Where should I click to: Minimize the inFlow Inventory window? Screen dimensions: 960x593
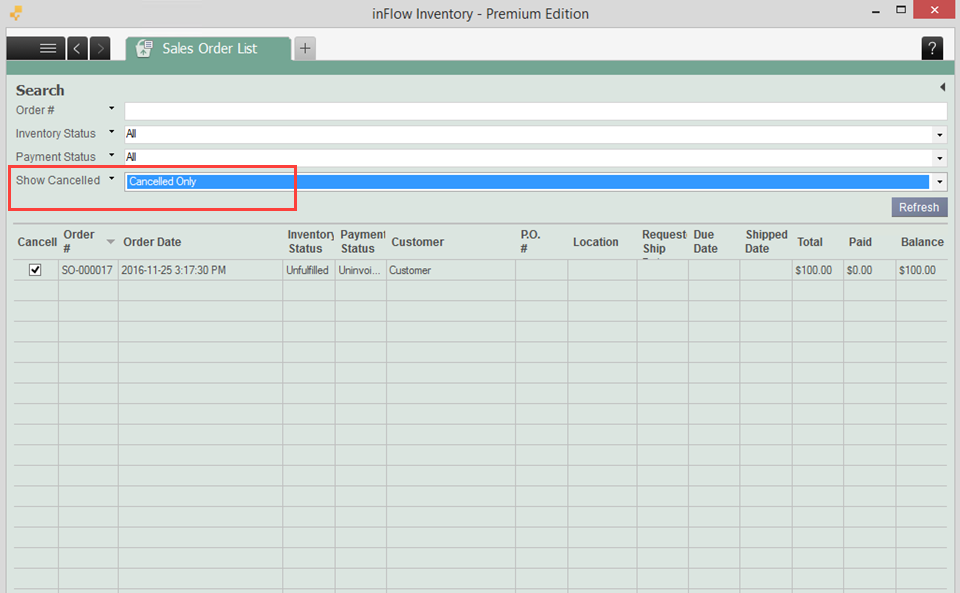point(876,11)
